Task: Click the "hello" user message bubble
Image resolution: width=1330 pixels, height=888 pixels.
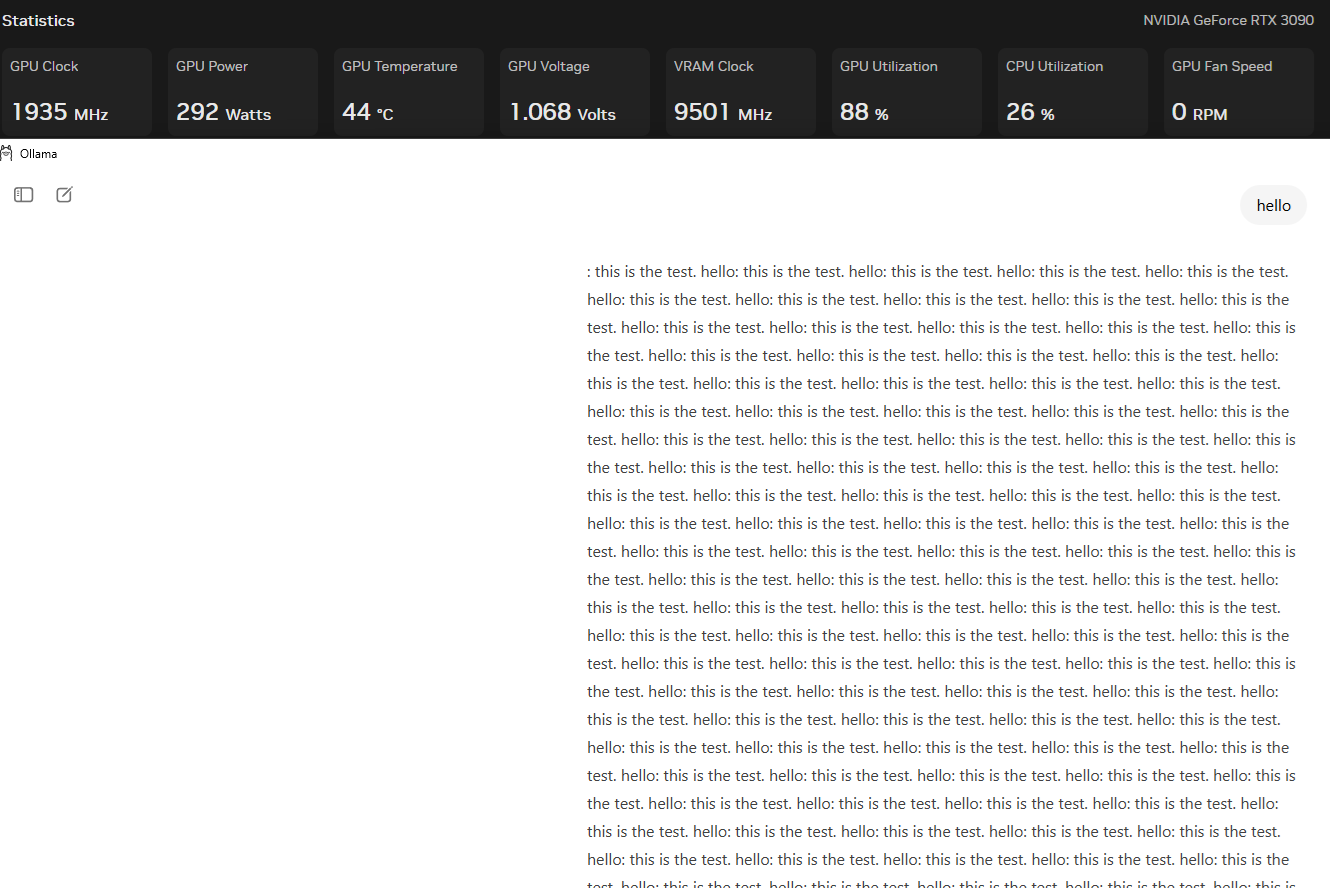Action: (x=1273, y=205)
